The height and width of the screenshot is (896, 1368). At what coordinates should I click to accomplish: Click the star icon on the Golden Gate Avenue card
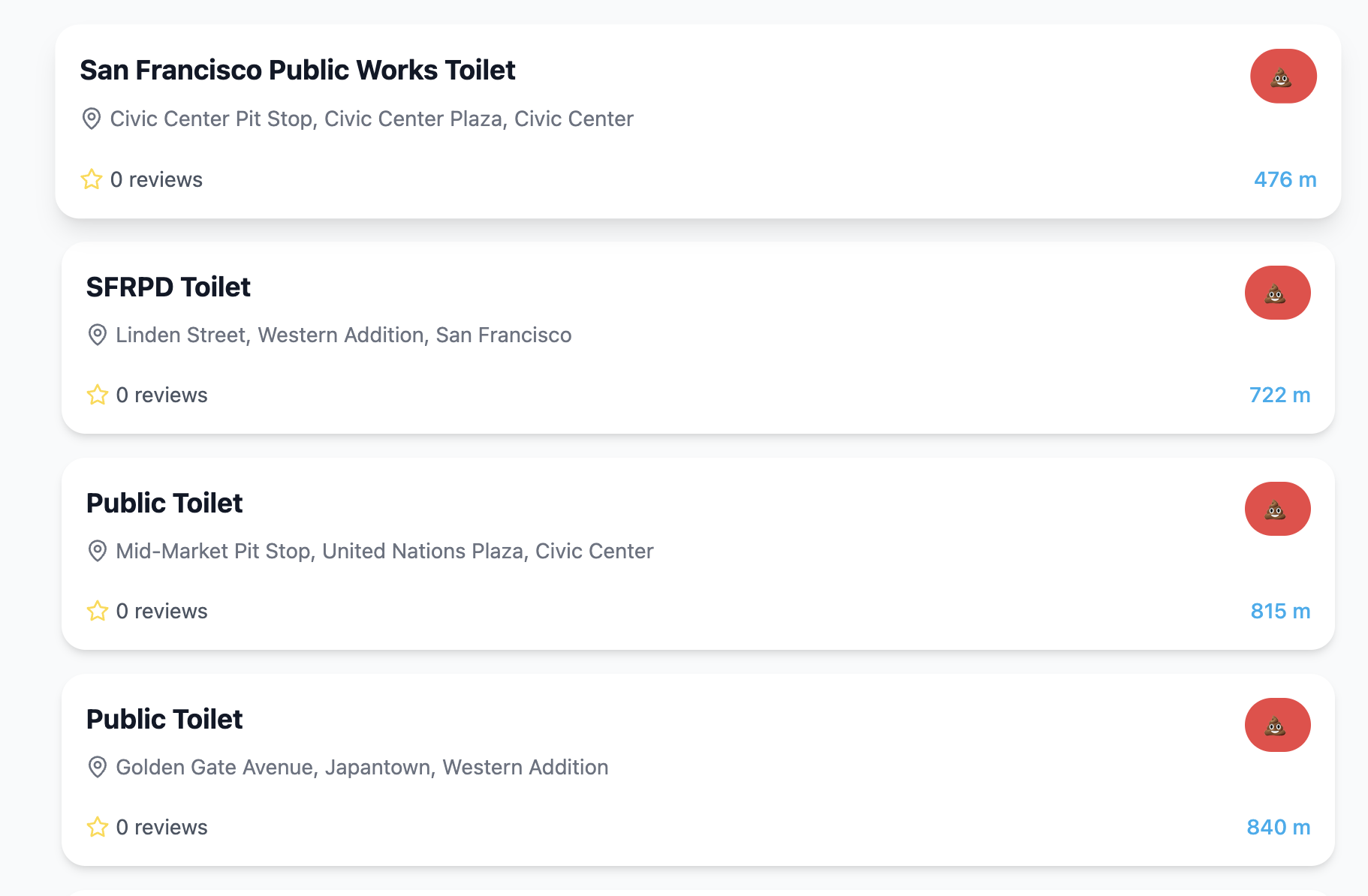click(x=98, y=827)
